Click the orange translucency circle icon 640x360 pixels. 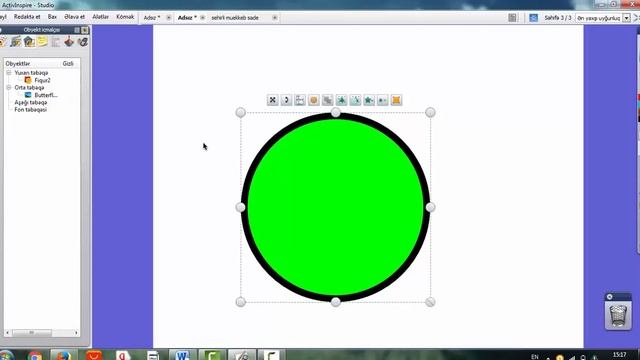coord(313,100)
